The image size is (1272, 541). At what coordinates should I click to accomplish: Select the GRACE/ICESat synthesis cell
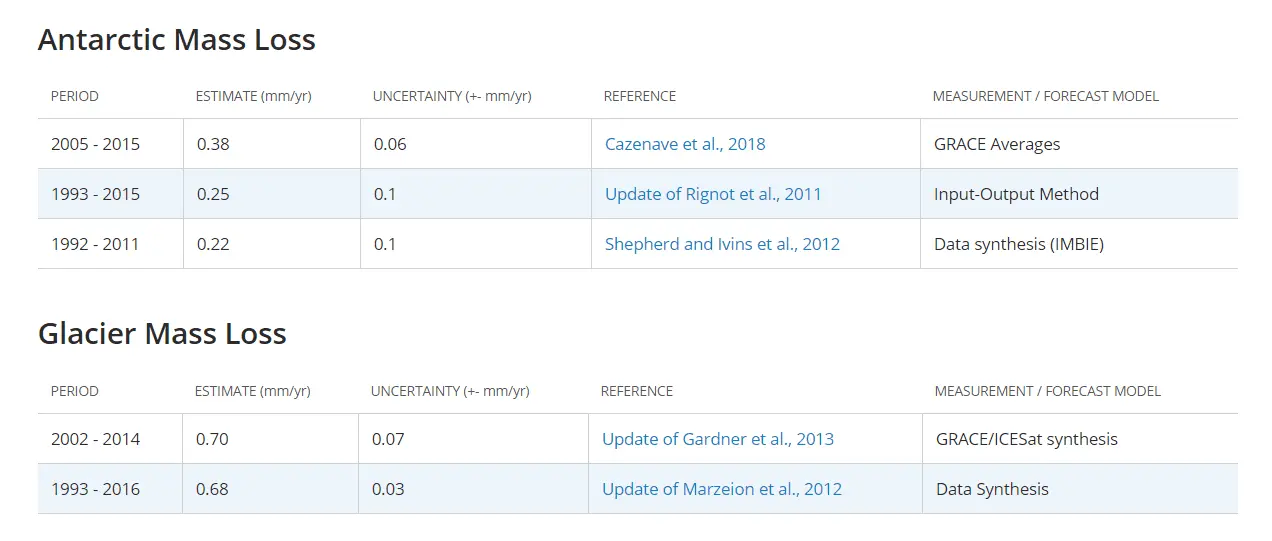[x=1027, y=439]
